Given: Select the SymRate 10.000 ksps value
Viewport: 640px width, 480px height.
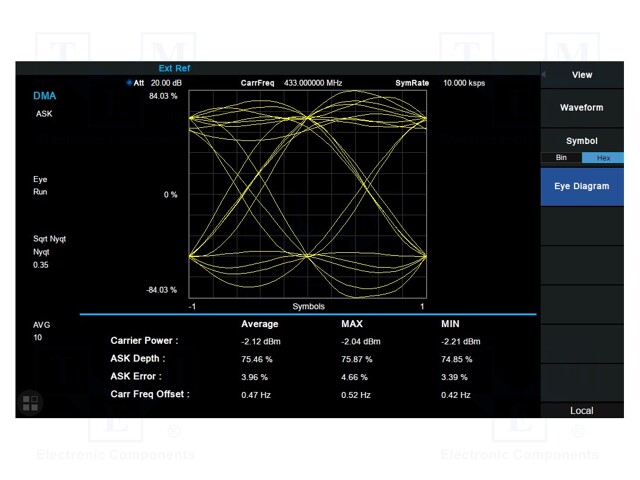Looking at the screenshot, I should (463, 83).
